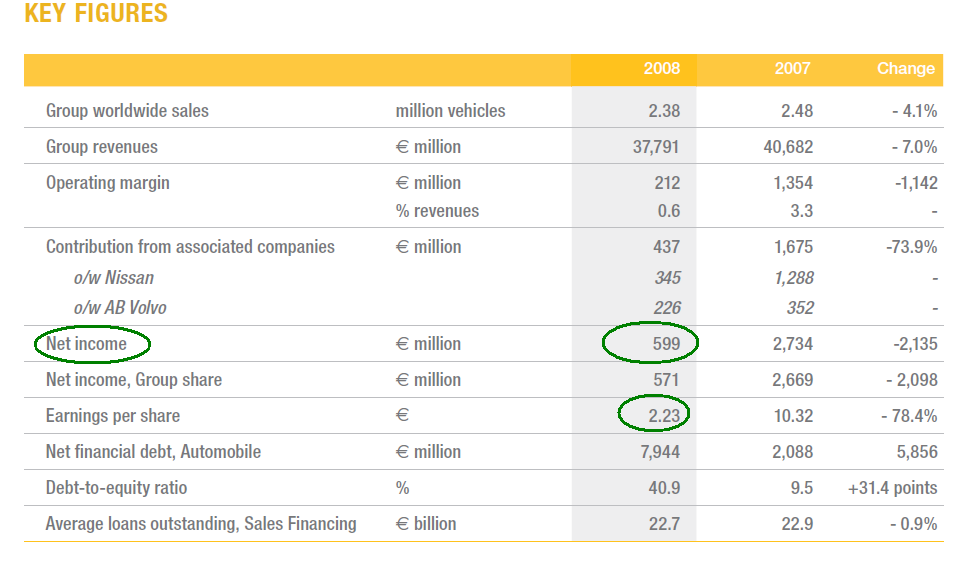Click the o/w Nissan label
This screenshot has height=567, width=962.
pos(114,277)
